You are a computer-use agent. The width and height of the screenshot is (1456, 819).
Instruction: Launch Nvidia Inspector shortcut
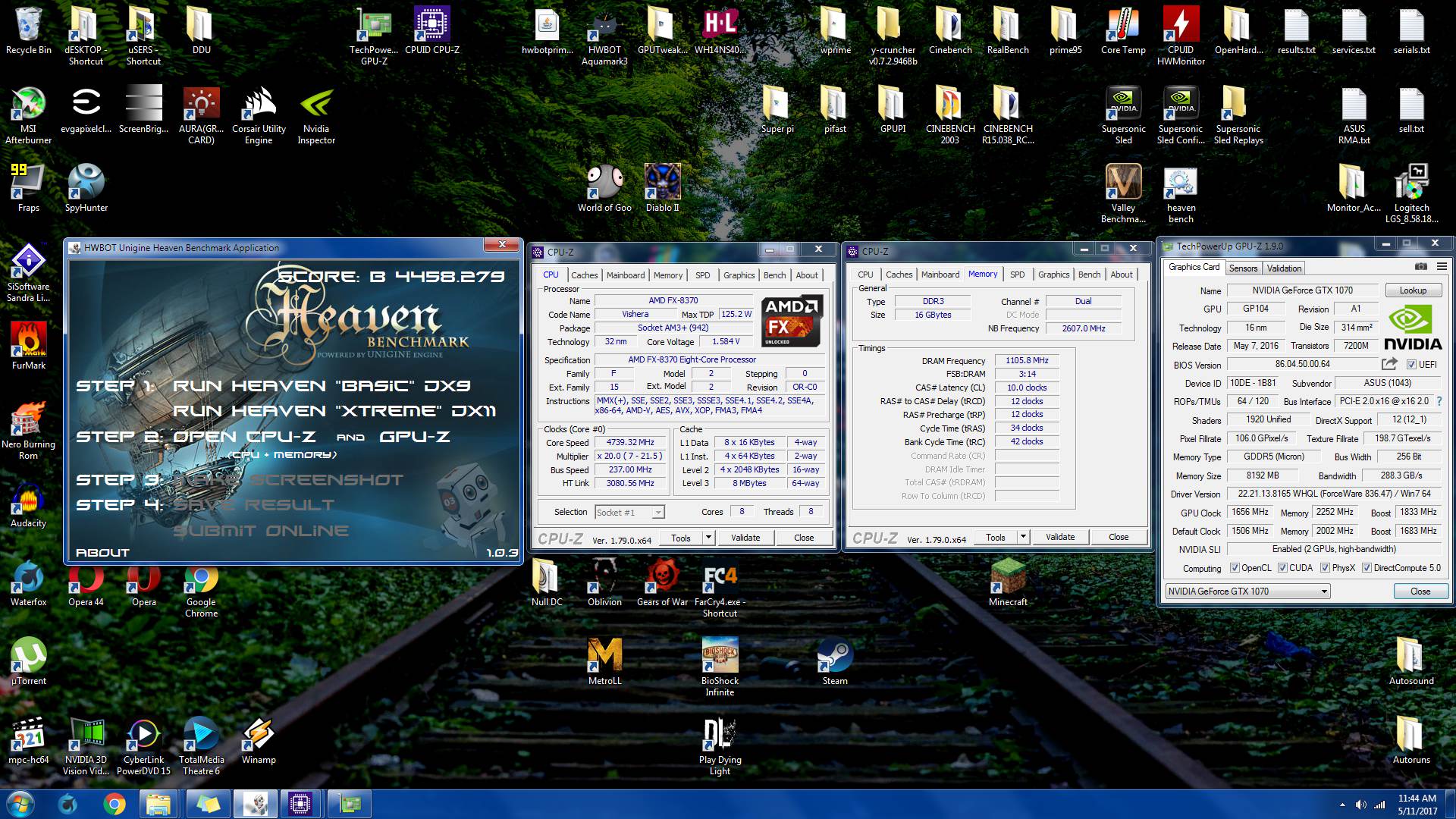pos(316,115)
